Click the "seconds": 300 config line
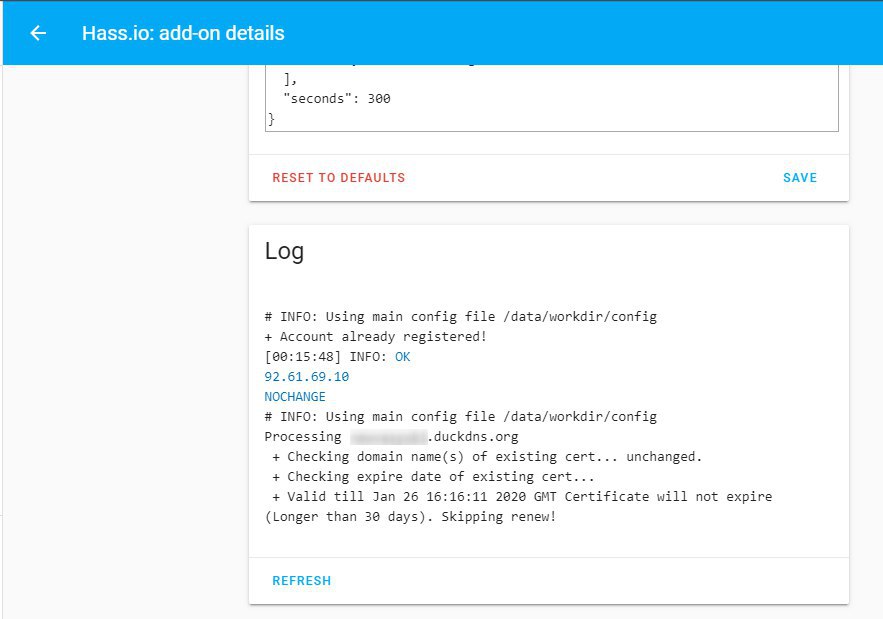 coord(337,99)
